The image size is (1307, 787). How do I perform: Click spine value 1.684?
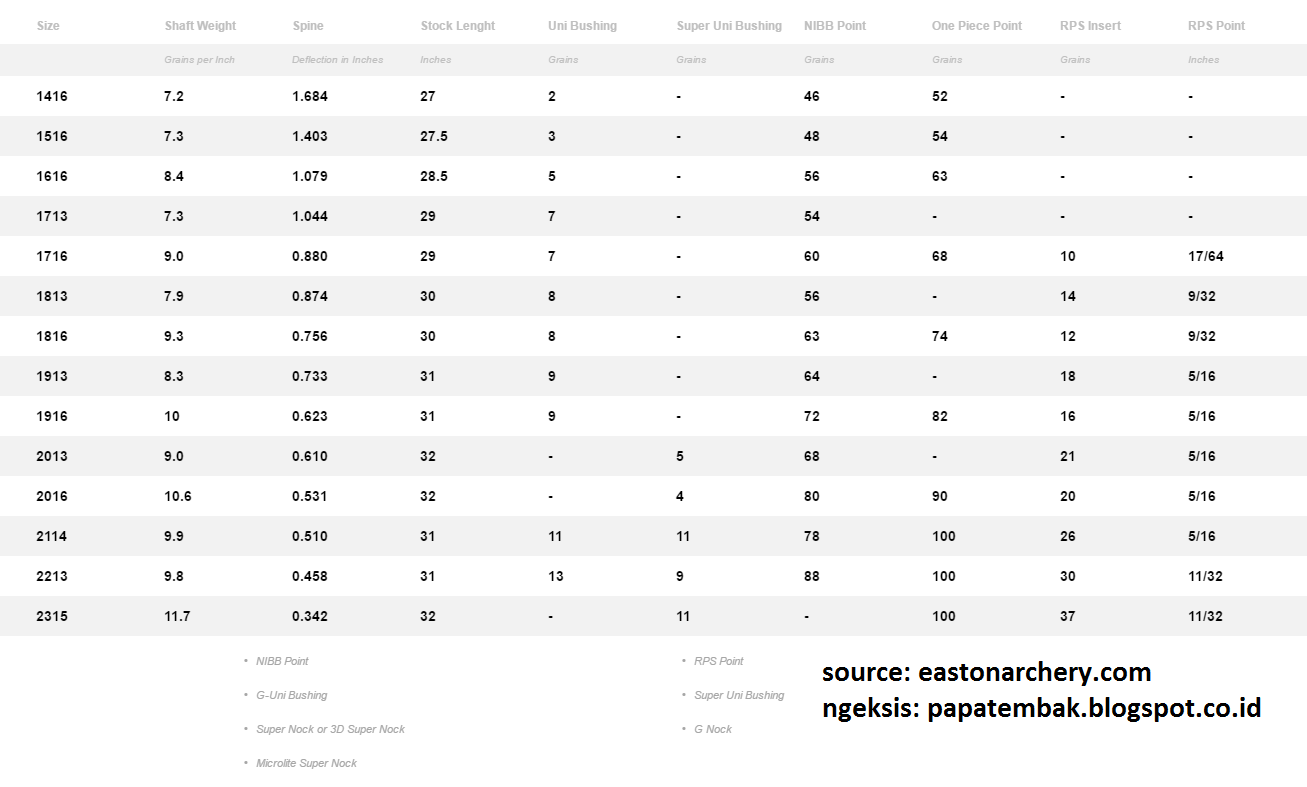tap(310, 97)
